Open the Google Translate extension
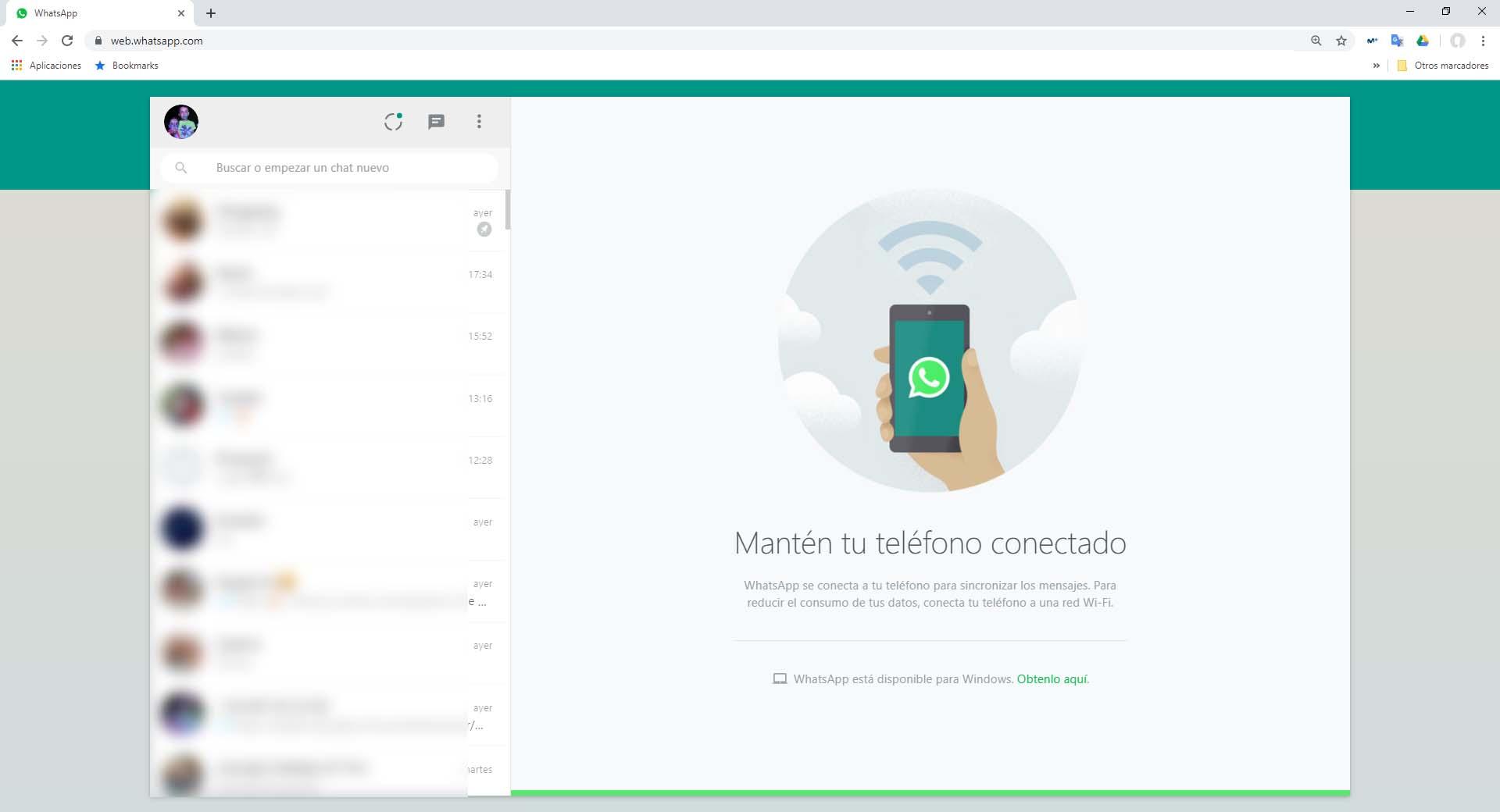 coord(1397,41)
